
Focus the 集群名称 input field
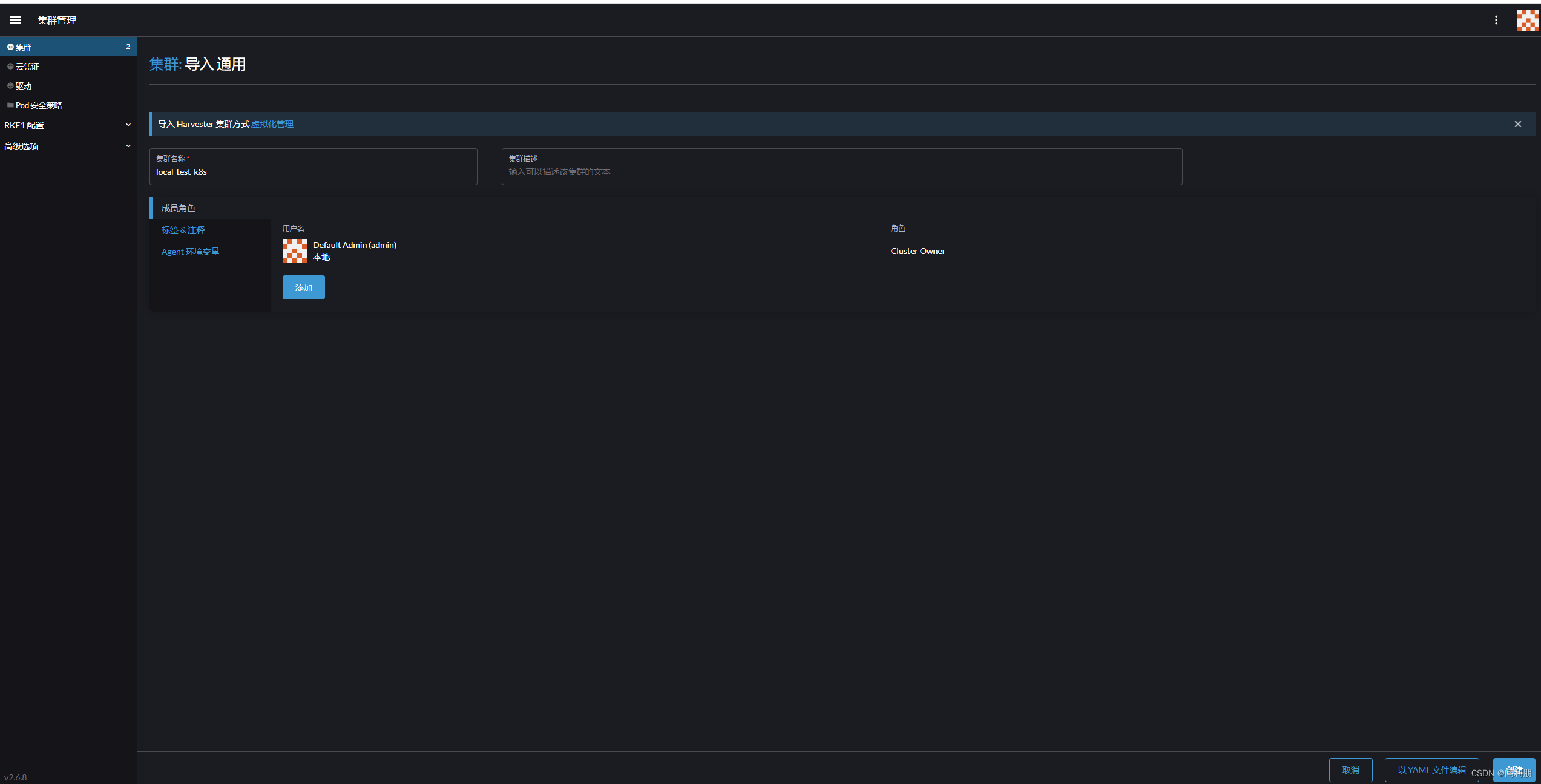312,172
